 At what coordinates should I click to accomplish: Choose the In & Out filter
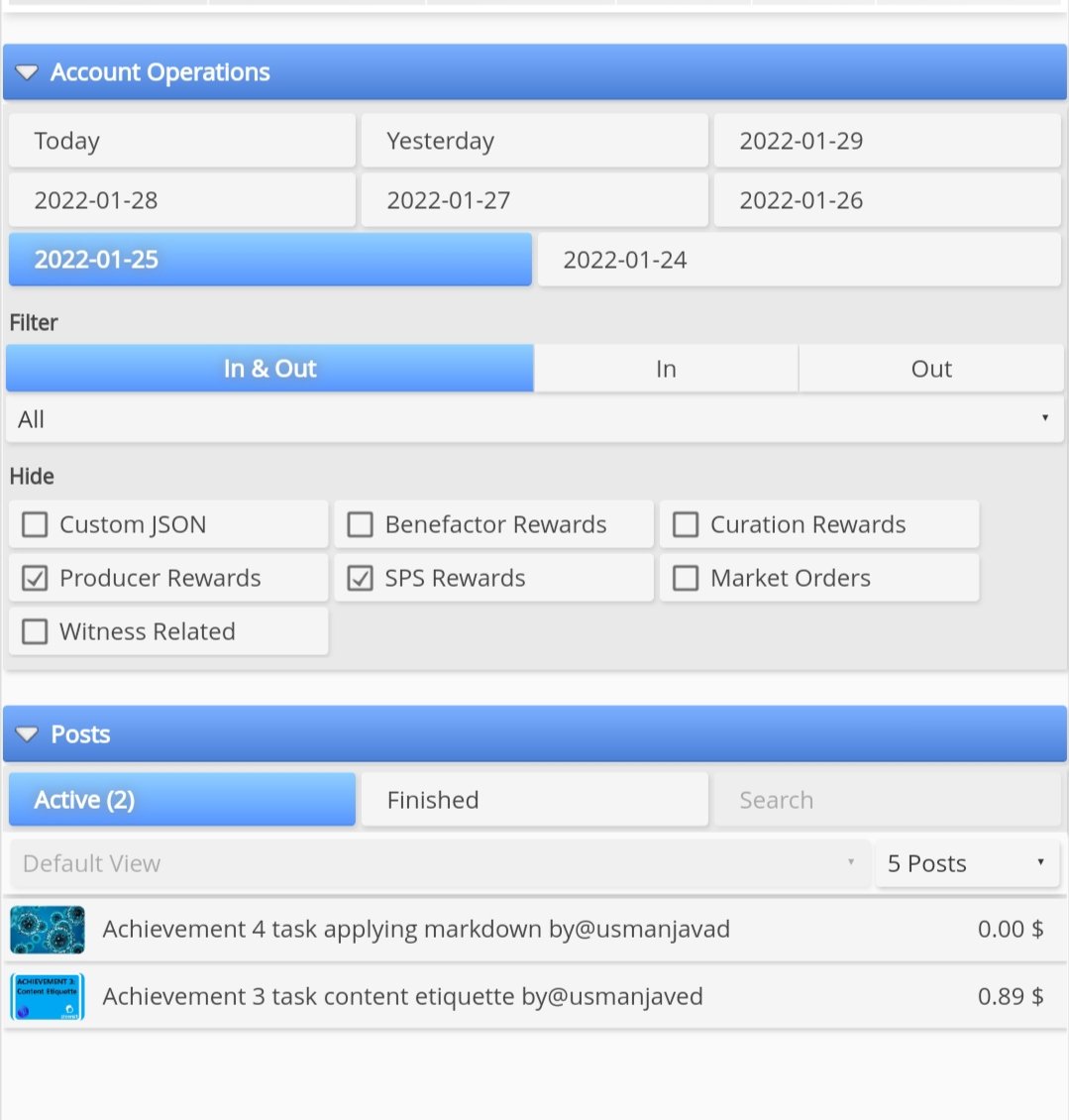coord(269,369)
